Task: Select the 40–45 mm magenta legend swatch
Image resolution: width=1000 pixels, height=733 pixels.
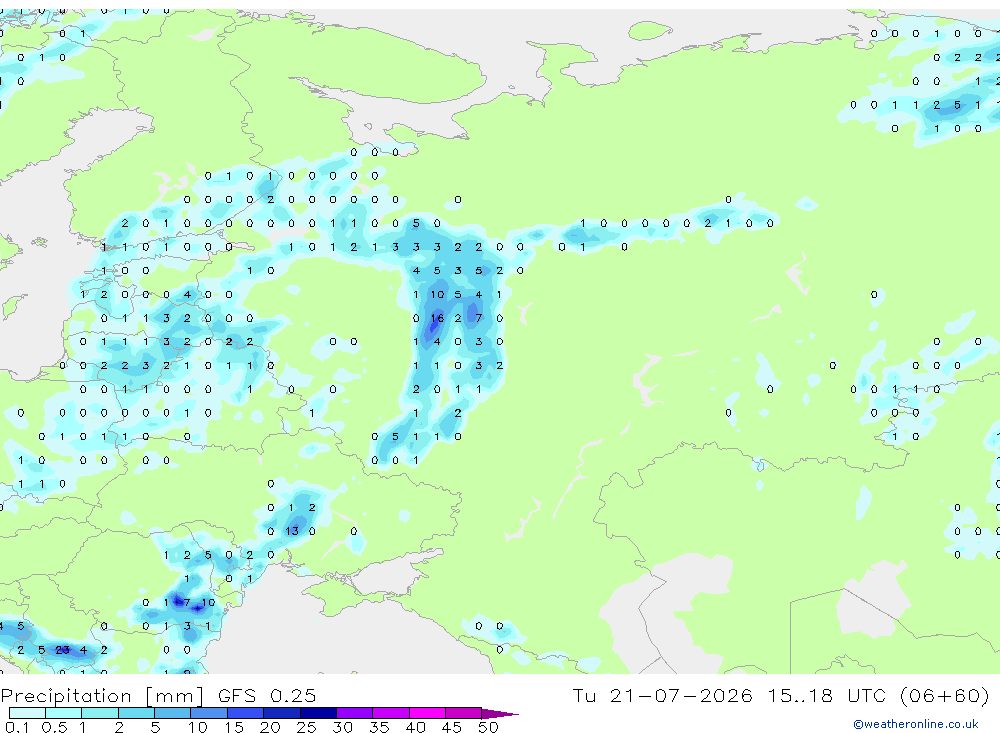Action: 427,713
